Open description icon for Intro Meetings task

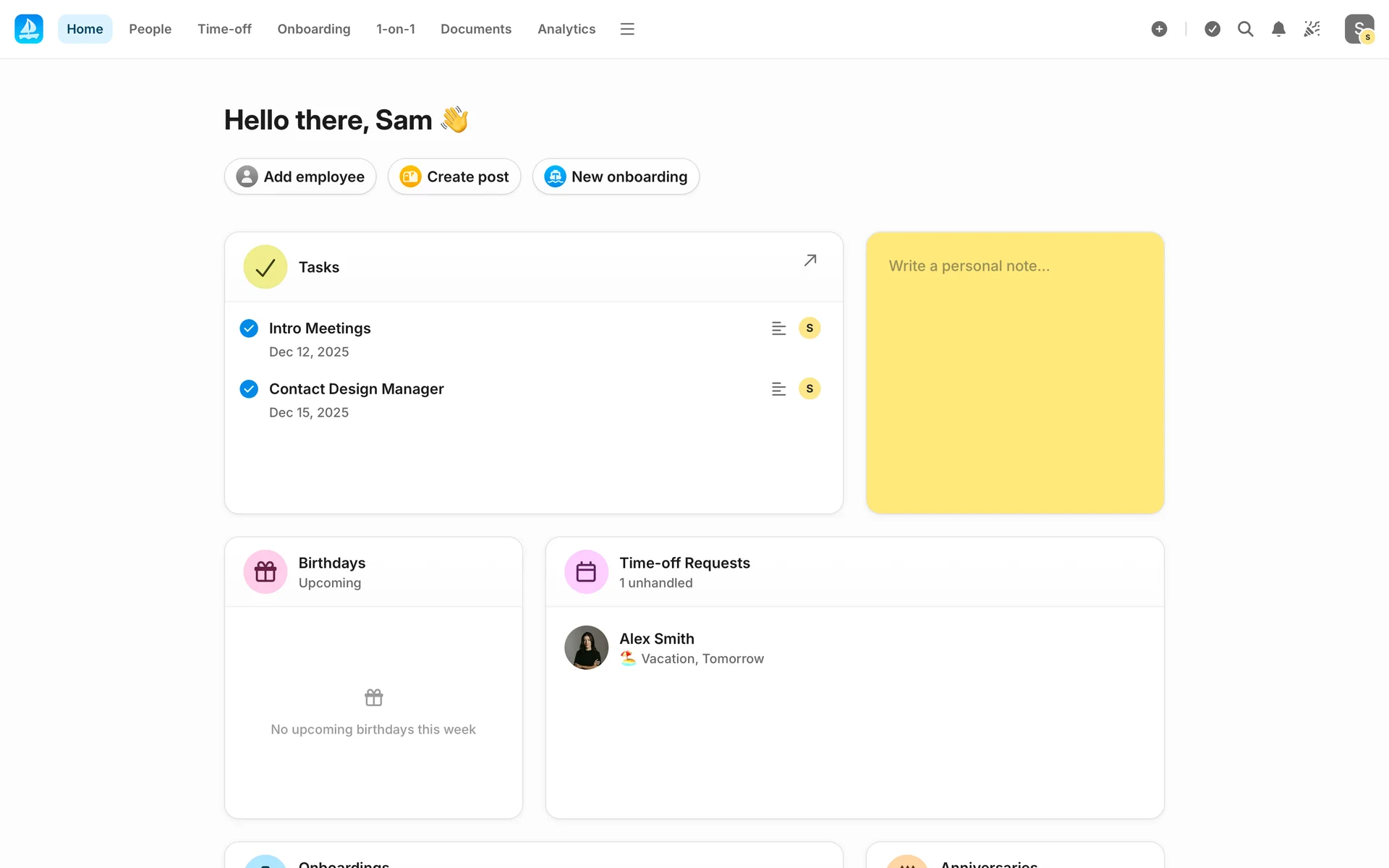(778, 328)
